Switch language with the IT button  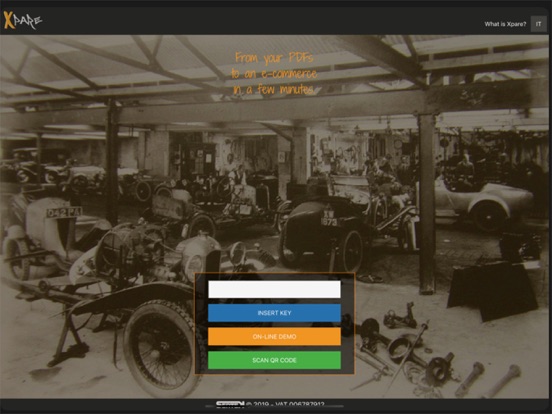538,24
